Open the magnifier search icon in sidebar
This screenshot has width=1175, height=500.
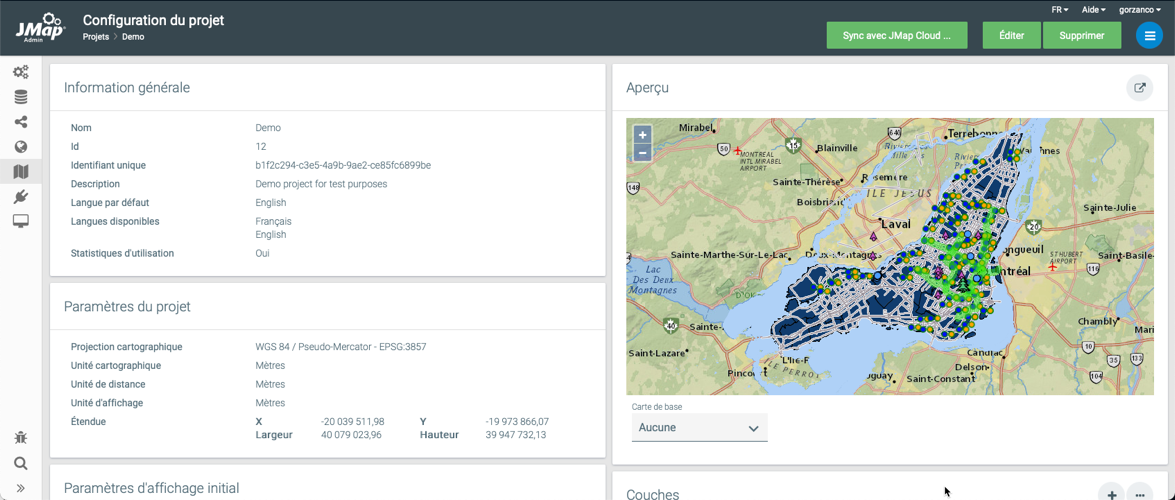coord(20,464)
